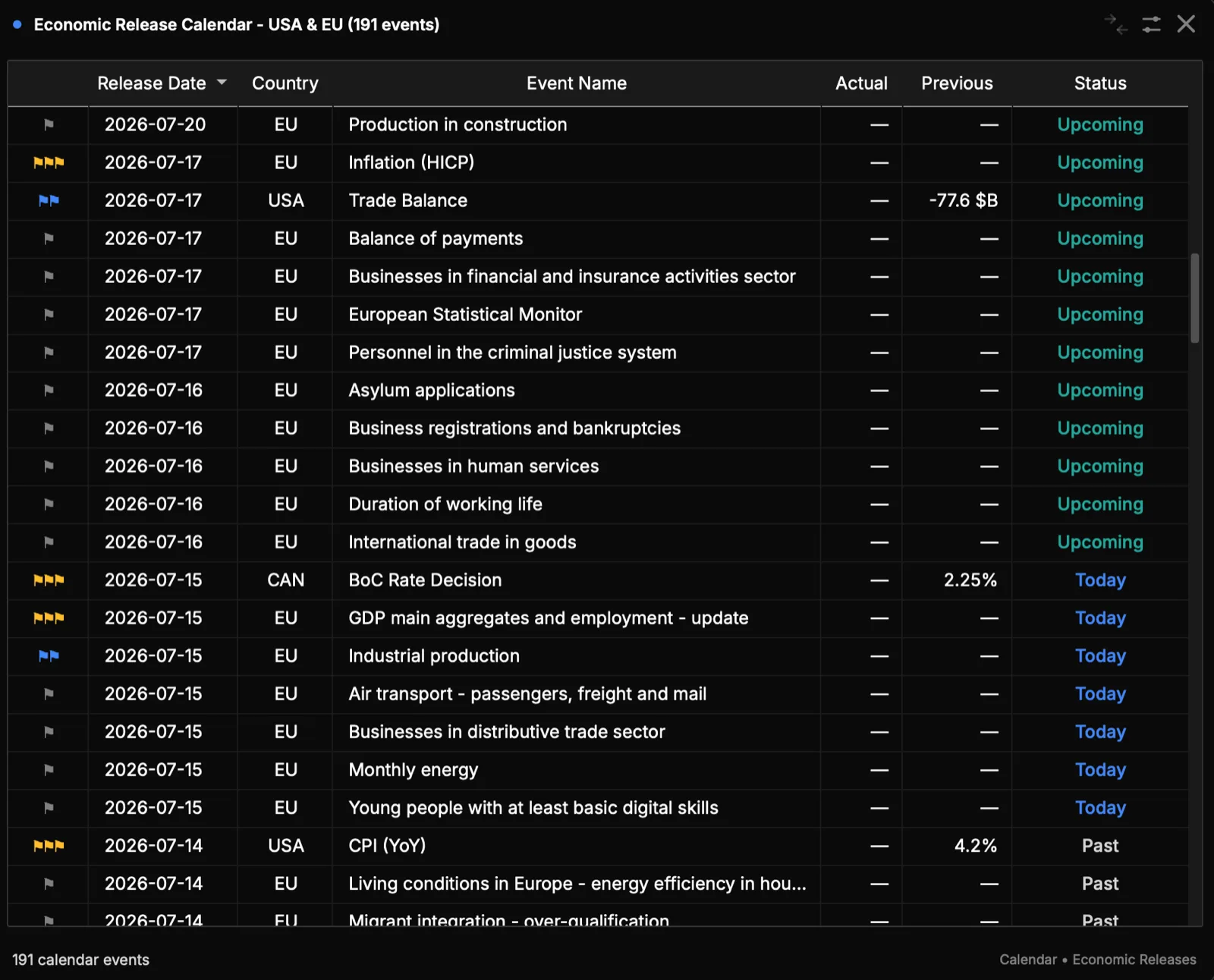Click the gray flag for Asylum applications
Image resolution: width=1214 pixels, height=980 pixels.
(49, 390)
